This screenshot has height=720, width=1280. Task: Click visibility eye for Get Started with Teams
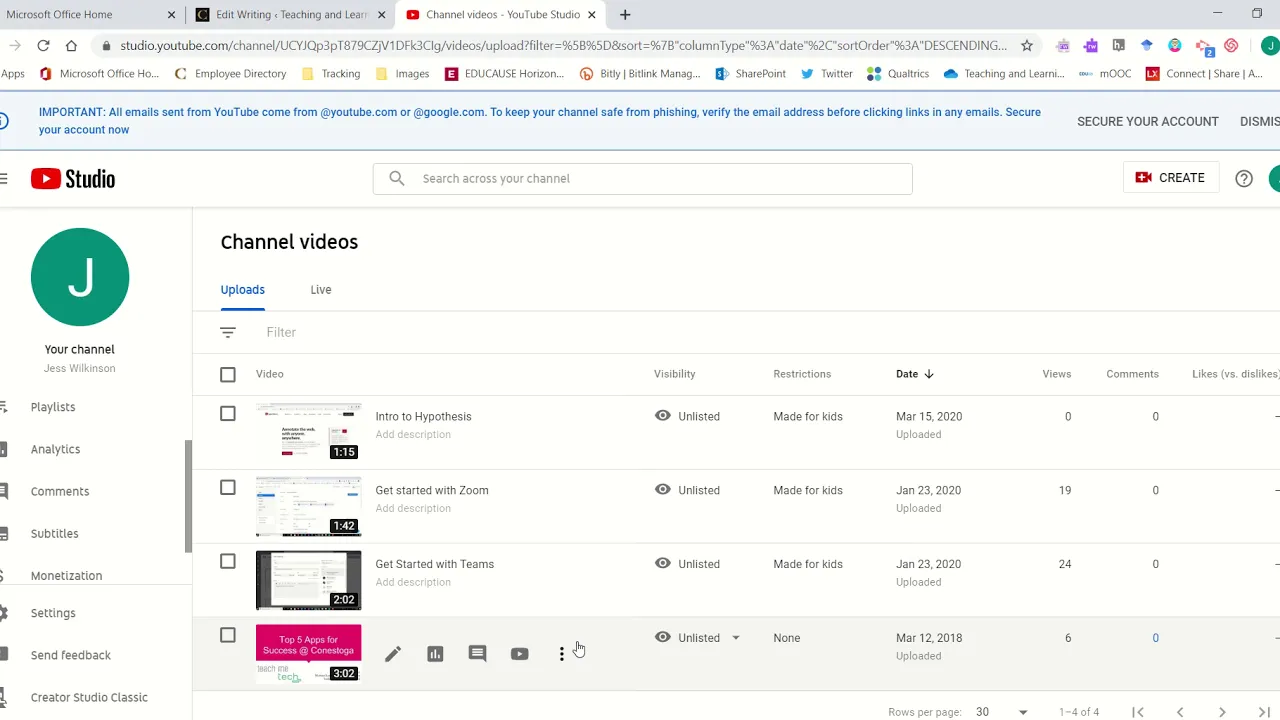coord(663,563)
